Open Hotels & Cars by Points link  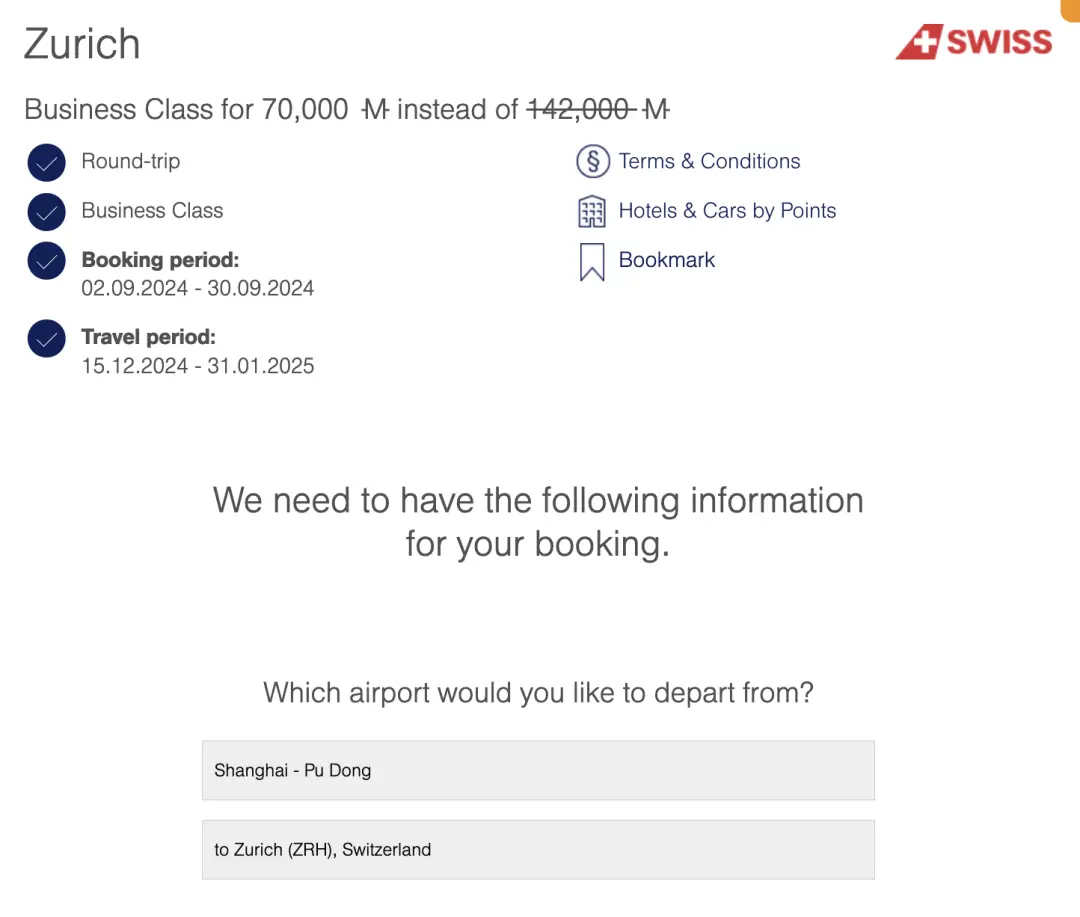tap(727, 211)
